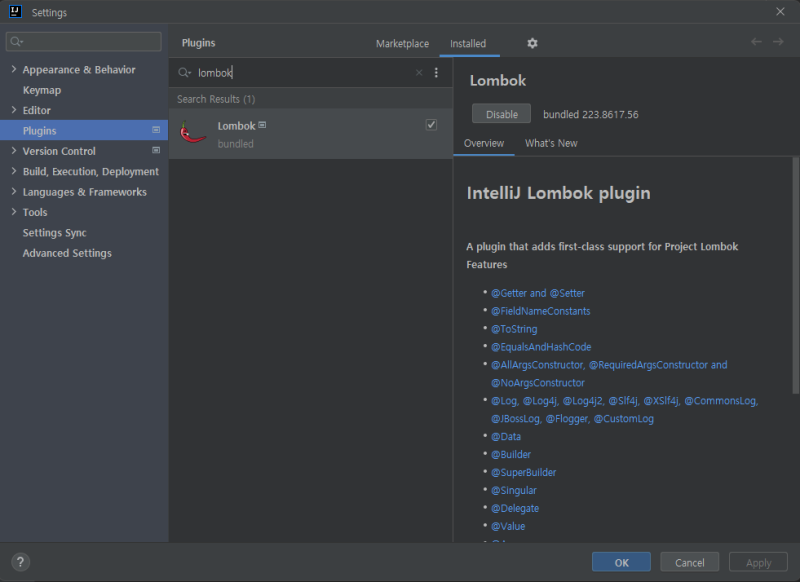Click the @Getter and @Setter link

[x=538, y=292]
